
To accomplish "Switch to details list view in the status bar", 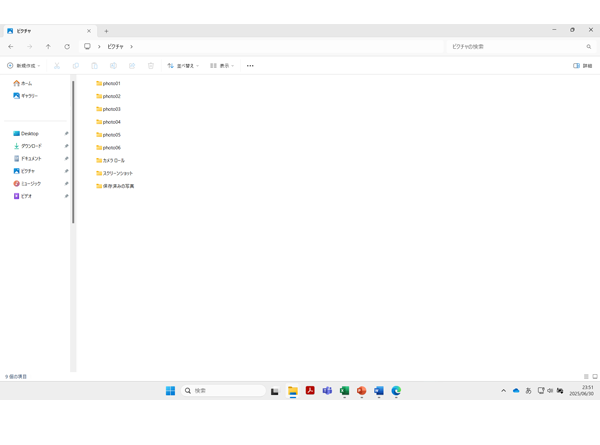I will (586, 377).
